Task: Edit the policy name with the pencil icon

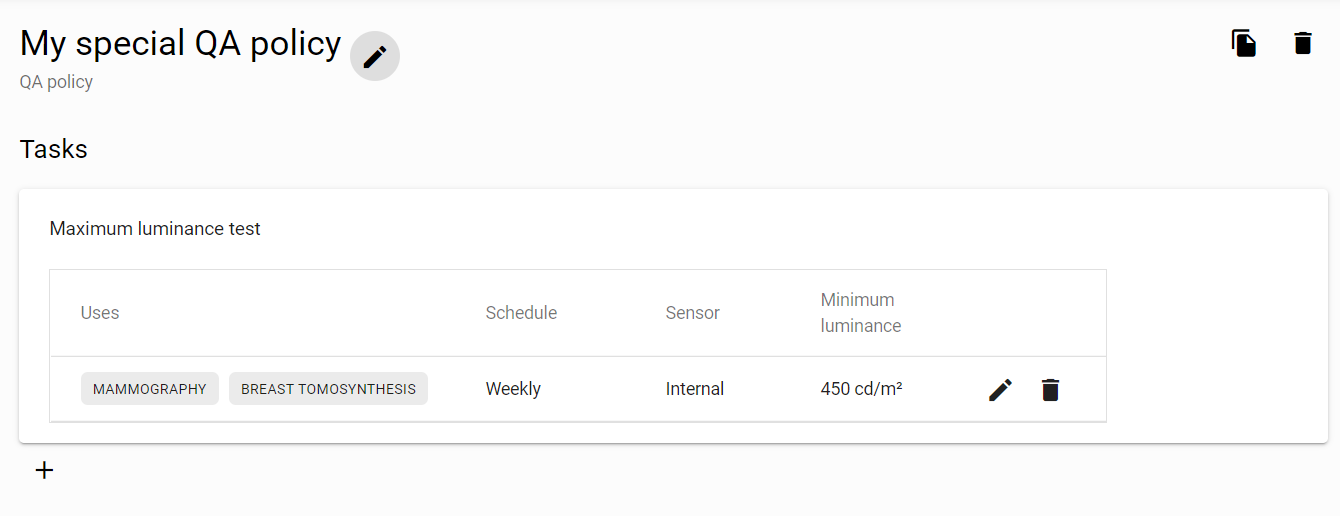Action: coord(375,56)
